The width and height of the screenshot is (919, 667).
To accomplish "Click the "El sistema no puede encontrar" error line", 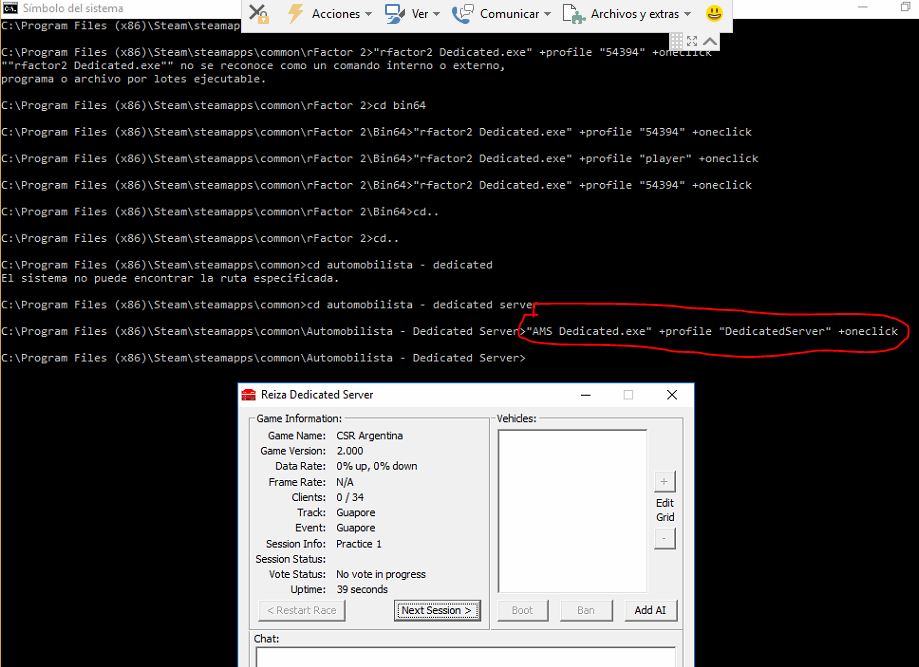I will pos(170,278).
